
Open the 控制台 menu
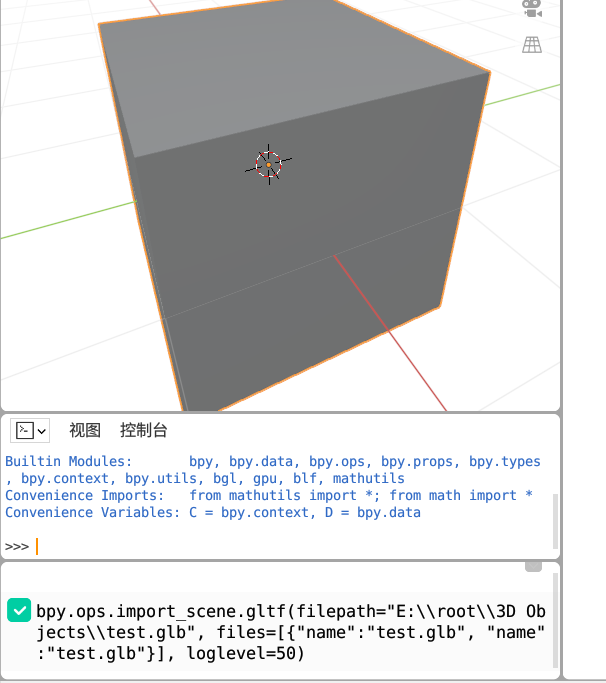pos(144,430)
